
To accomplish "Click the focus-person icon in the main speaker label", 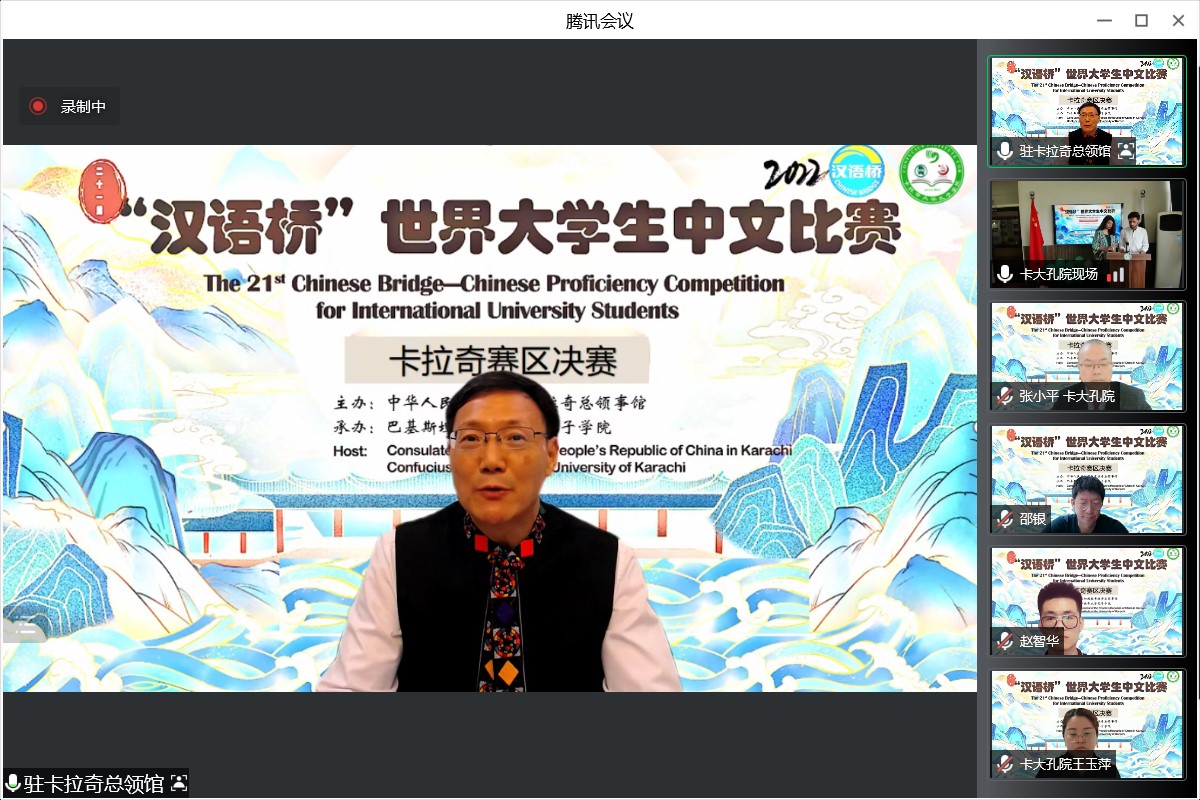I will pos(179,783).
